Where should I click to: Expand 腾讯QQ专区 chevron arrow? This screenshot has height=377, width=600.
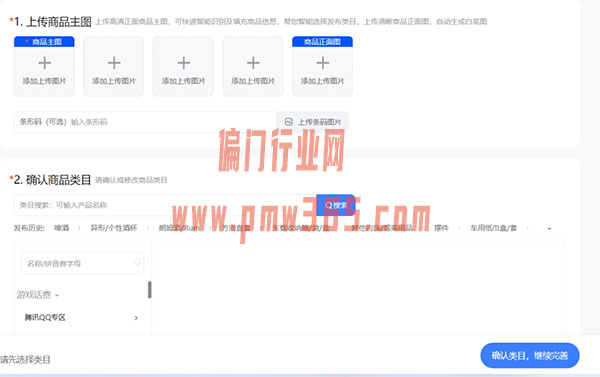(x=136, y=318)
